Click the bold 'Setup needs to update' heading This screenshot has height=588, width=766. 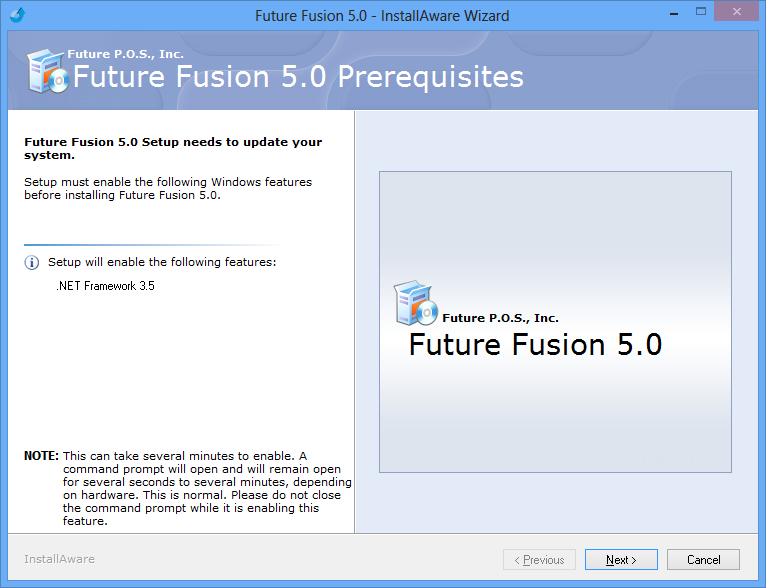click(173, 148)
